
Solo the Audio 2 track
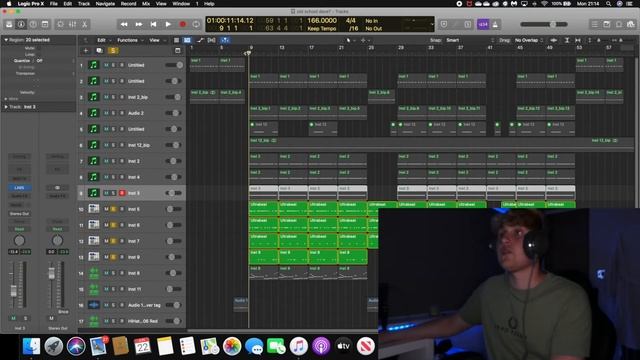pos(113,113)
